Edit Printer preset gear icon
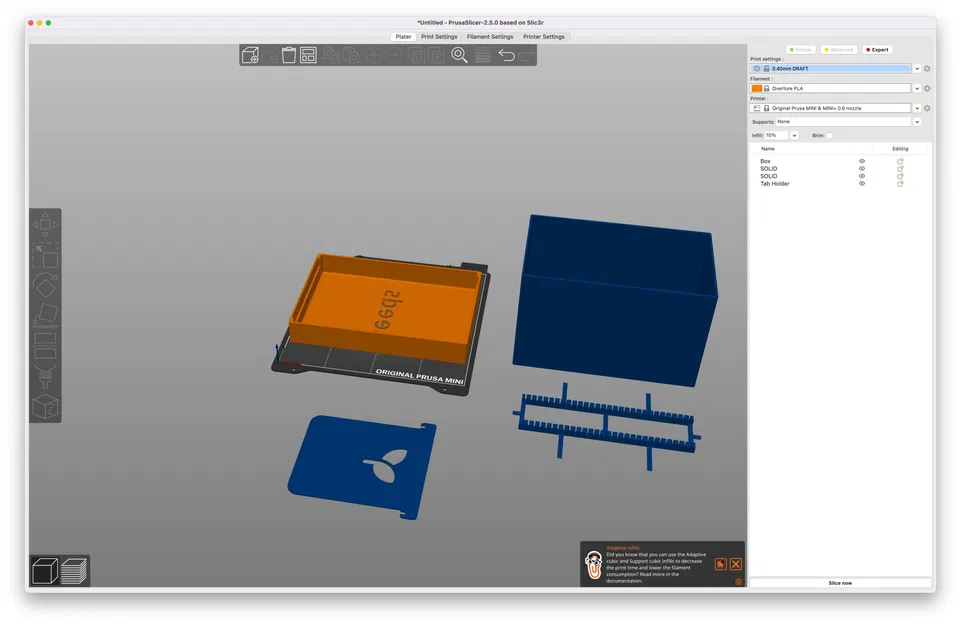 click(x=927, y=108)
